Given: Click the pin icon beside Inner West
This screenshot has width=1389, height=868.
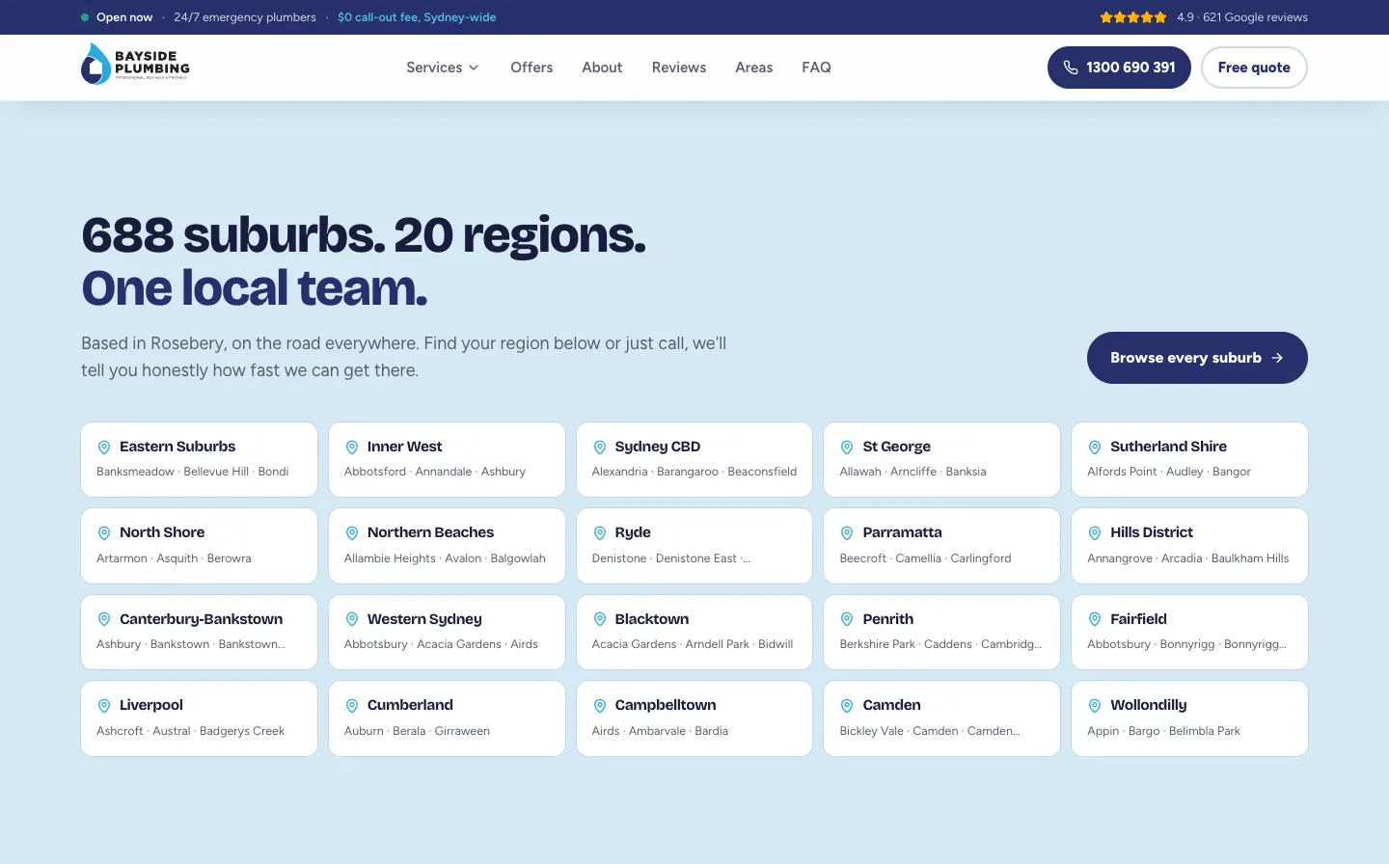Looking at the screenshot, I should 352,447.
